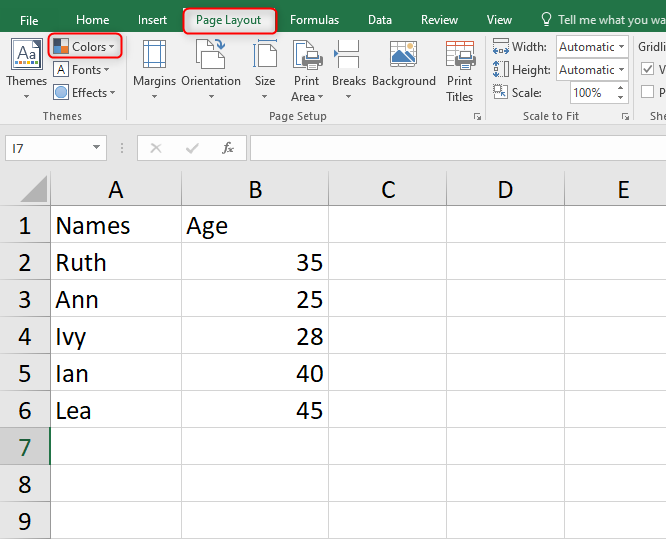Viewport: 666px width, 539px height.
Task: Open the paper Size menu
Action: coord(265,69)
